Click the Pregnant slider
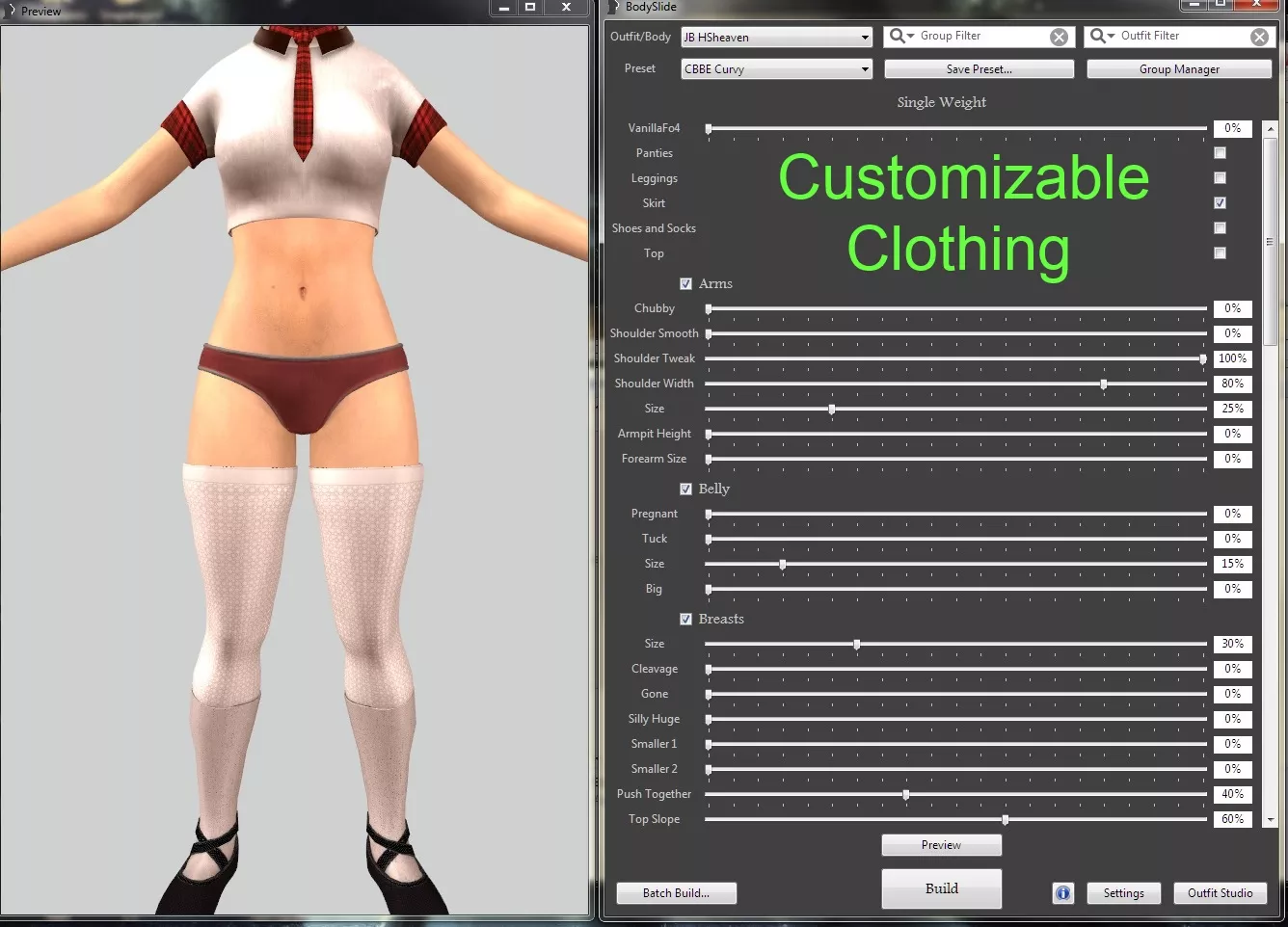1288x927 pixels. [x=955, y=514]
